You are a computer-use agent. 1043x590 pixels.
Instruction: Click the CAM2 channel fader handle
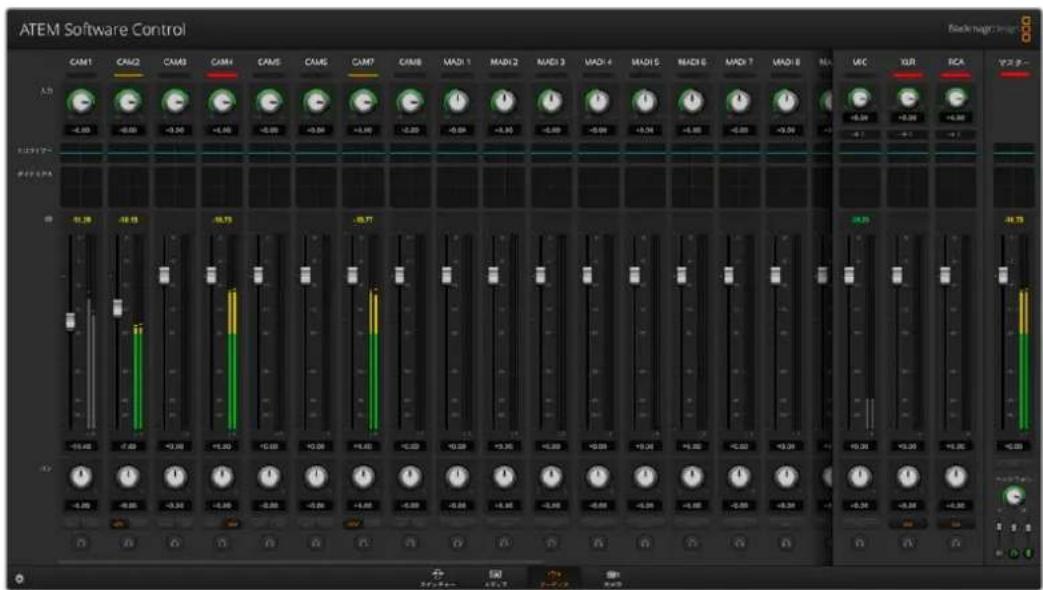118,307
